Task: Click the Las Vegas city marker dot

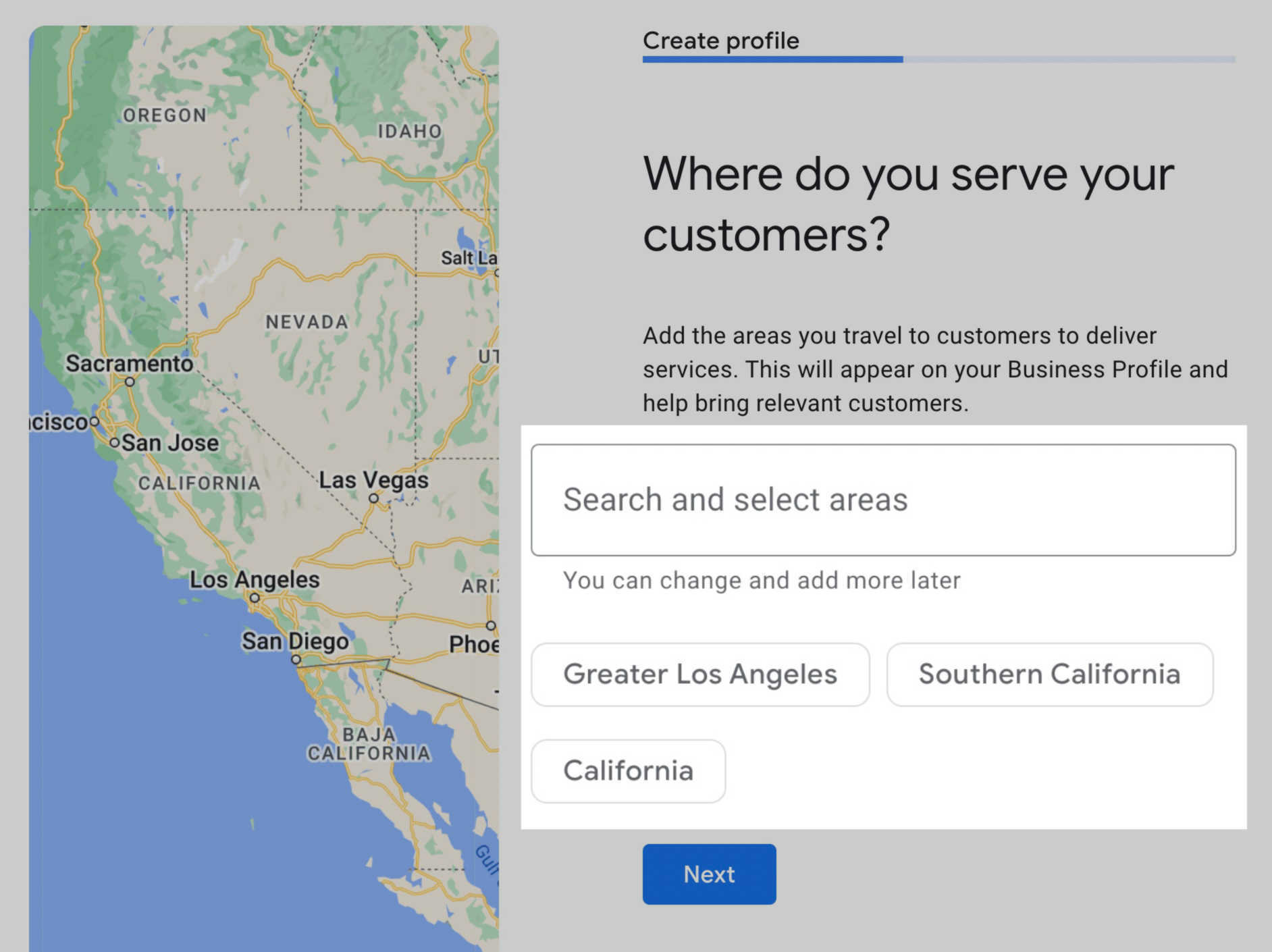Action: coord(373,498)
